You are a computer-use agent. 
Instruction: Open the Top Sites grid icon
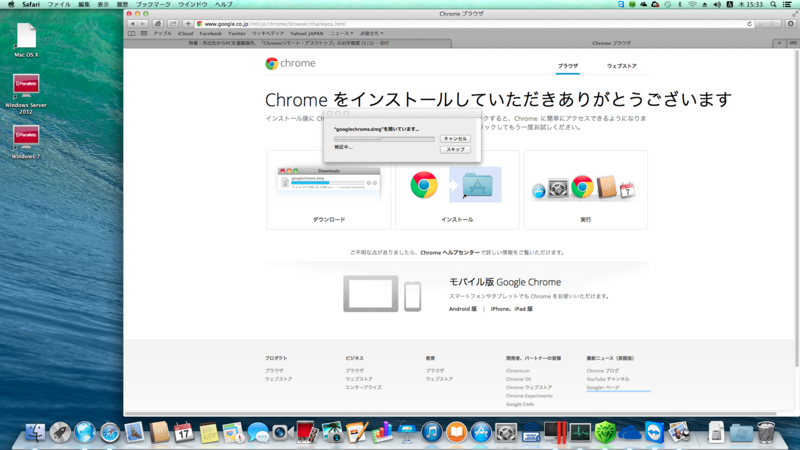144,34
